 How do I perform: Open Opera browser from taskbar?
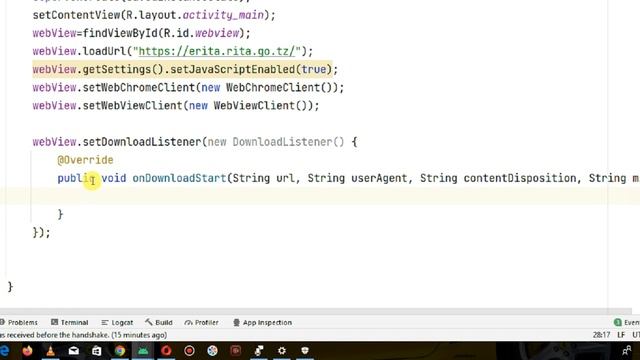point(166,351)
